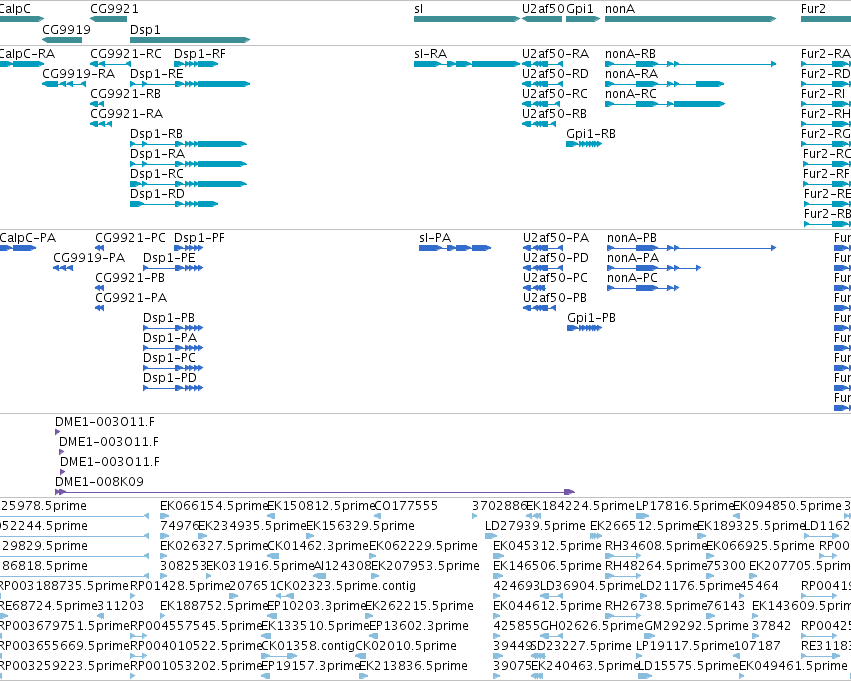Screen dimensions: 851x681
Task: Click the AI124308 EST label
Action: click(342, 566)
